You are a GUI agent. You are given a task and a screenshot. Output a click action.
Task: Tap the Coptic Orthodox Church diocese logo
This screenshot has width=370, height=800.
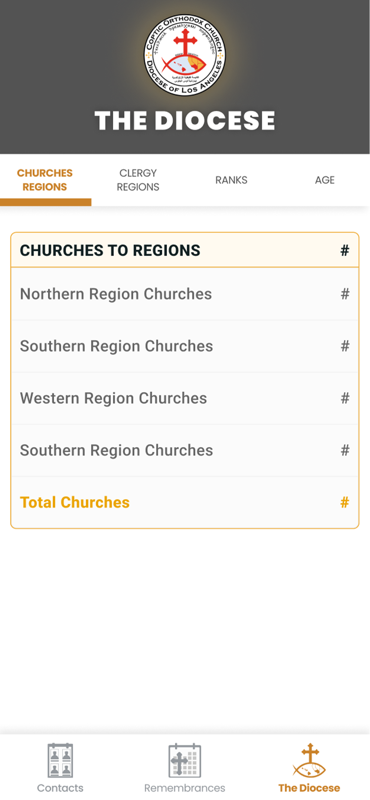coord(185,55)
